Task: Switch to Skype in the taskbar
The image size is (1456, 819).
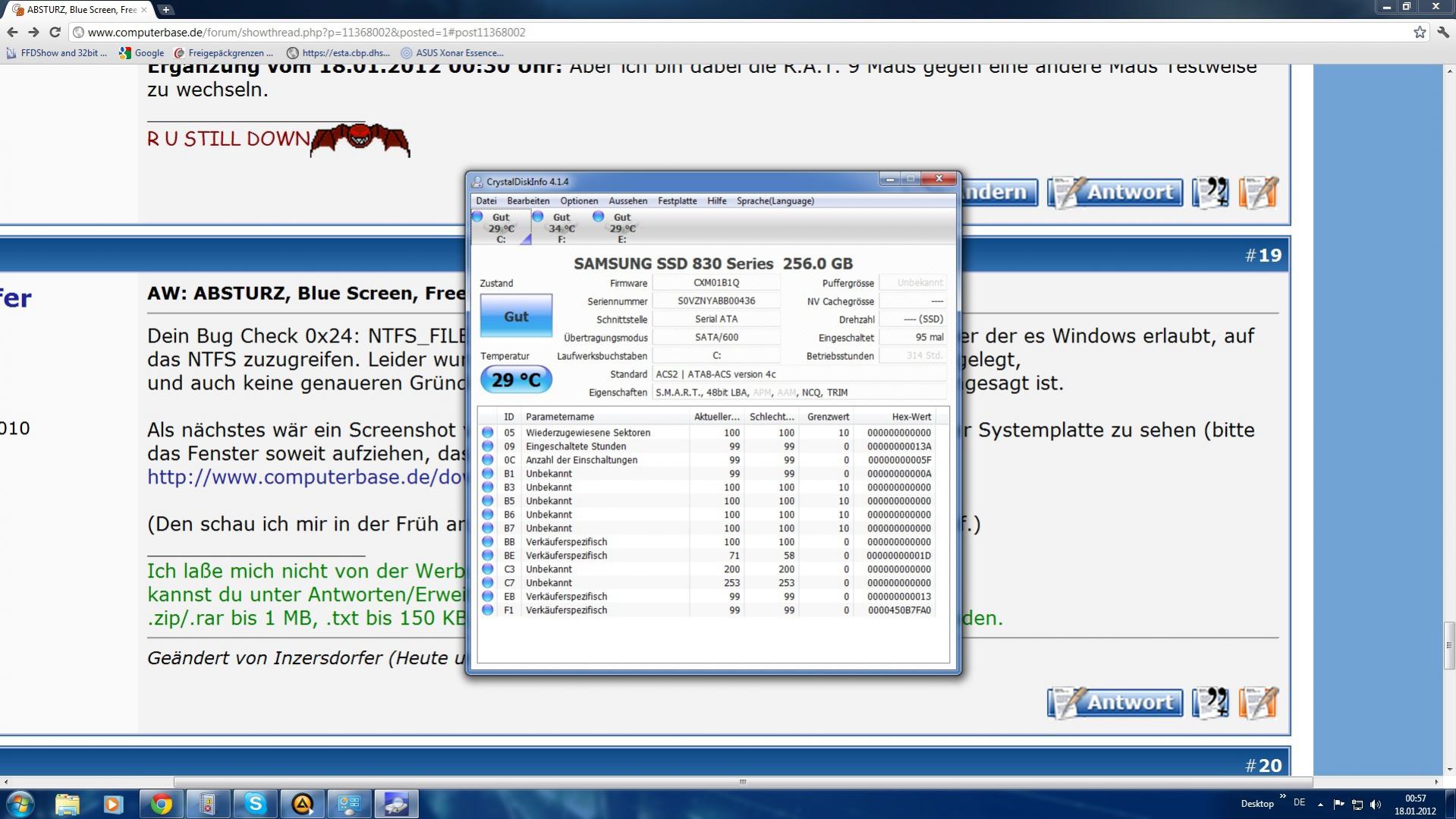Action: (x=255, y=804)
